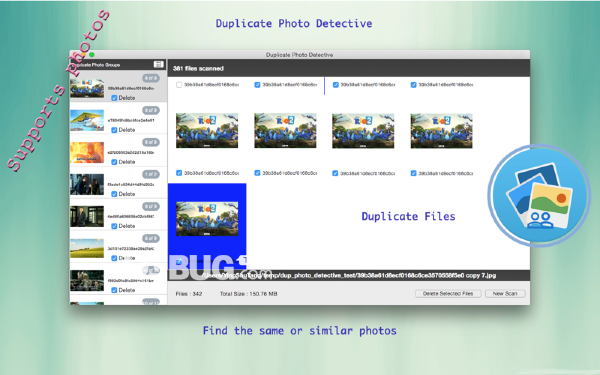Screen dimensions: 600x375
Task: Toggle Delete for the fiery explosion group
Action: click(x=114, y=162)
